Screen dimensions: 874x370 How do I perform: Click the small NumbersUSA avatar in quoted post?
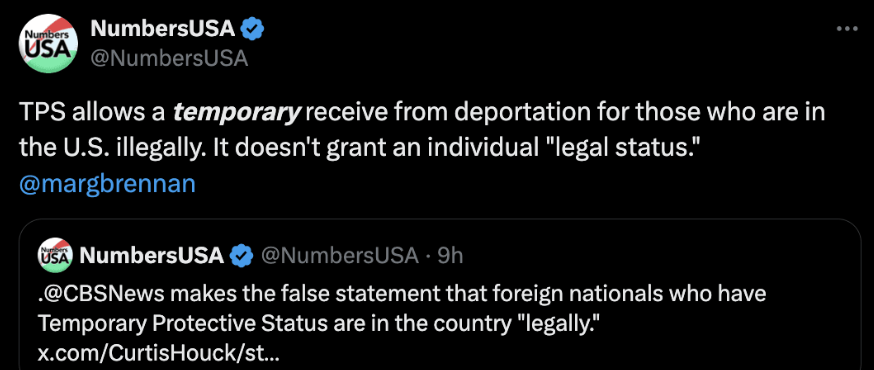coord(55,255)
